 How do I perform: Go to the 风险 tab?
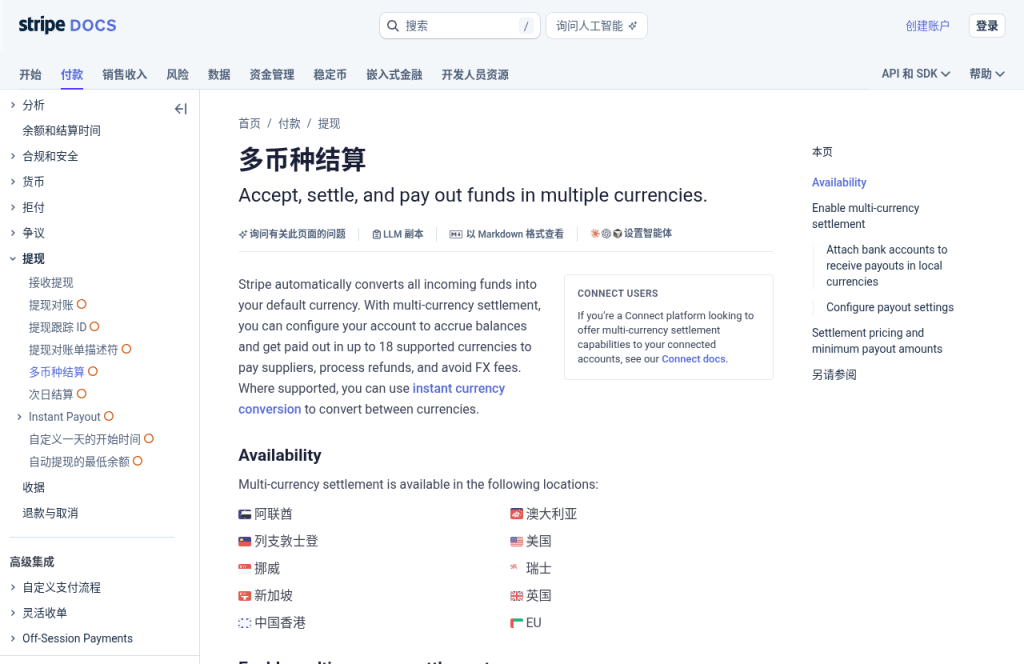[x=178, y=74]
